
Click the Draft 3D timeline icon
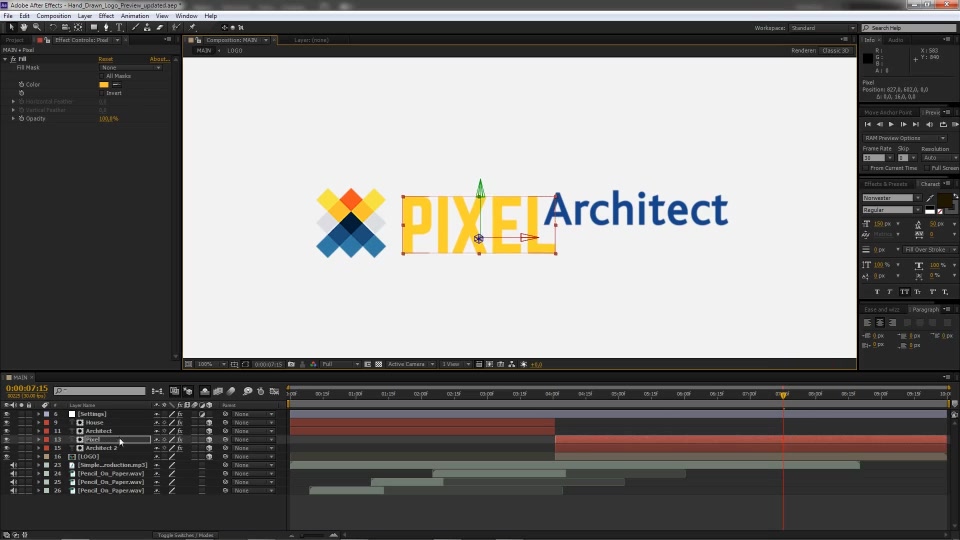coord(188,391)
